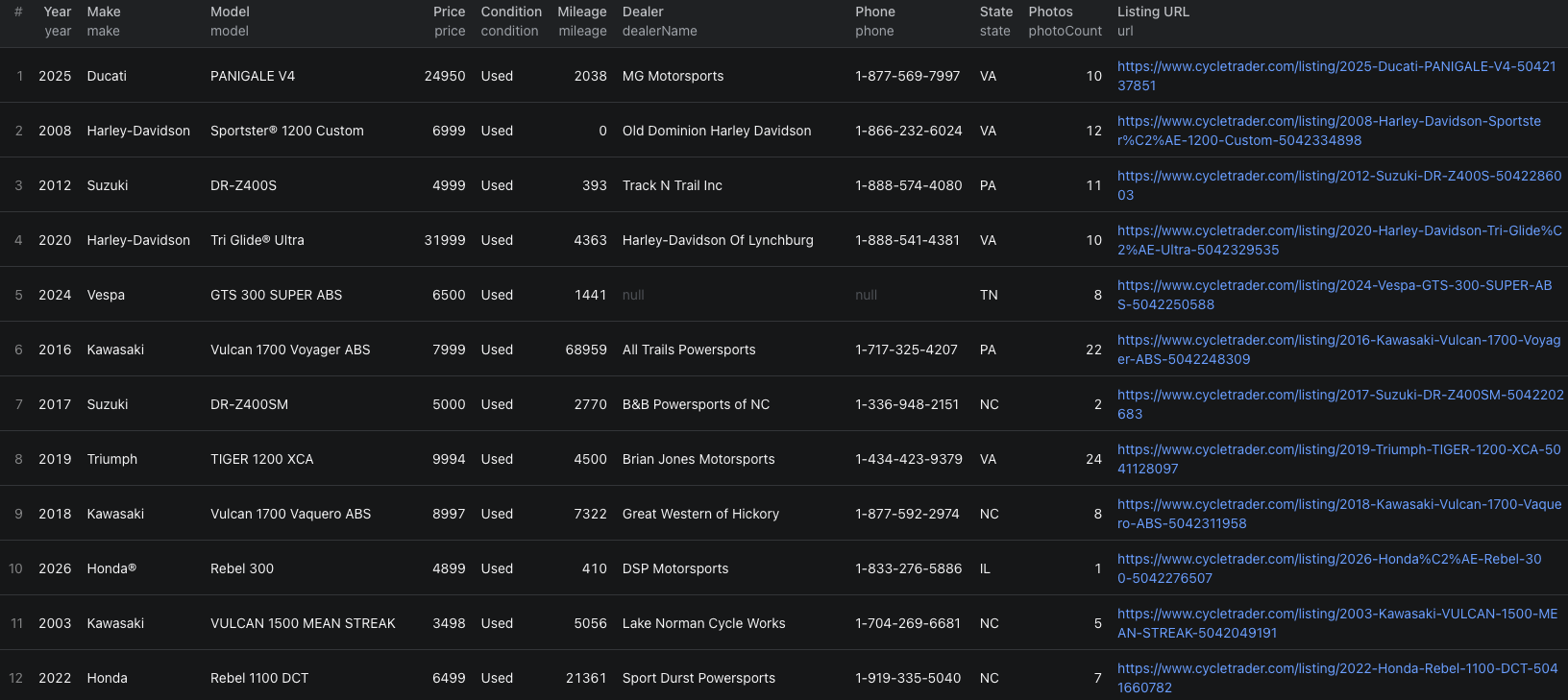Select the Lake Norman Cycle Works cell

703,623
